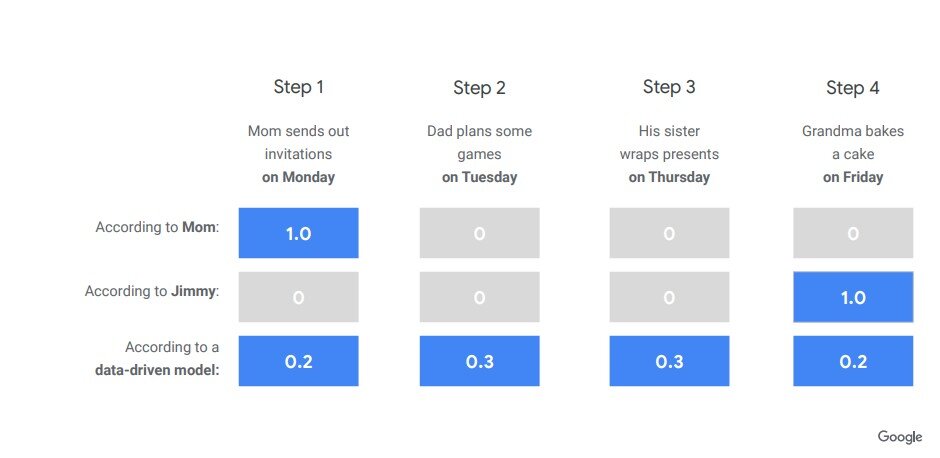Select Mom's gray 0 box under Step 2

[x=480, y=233]
